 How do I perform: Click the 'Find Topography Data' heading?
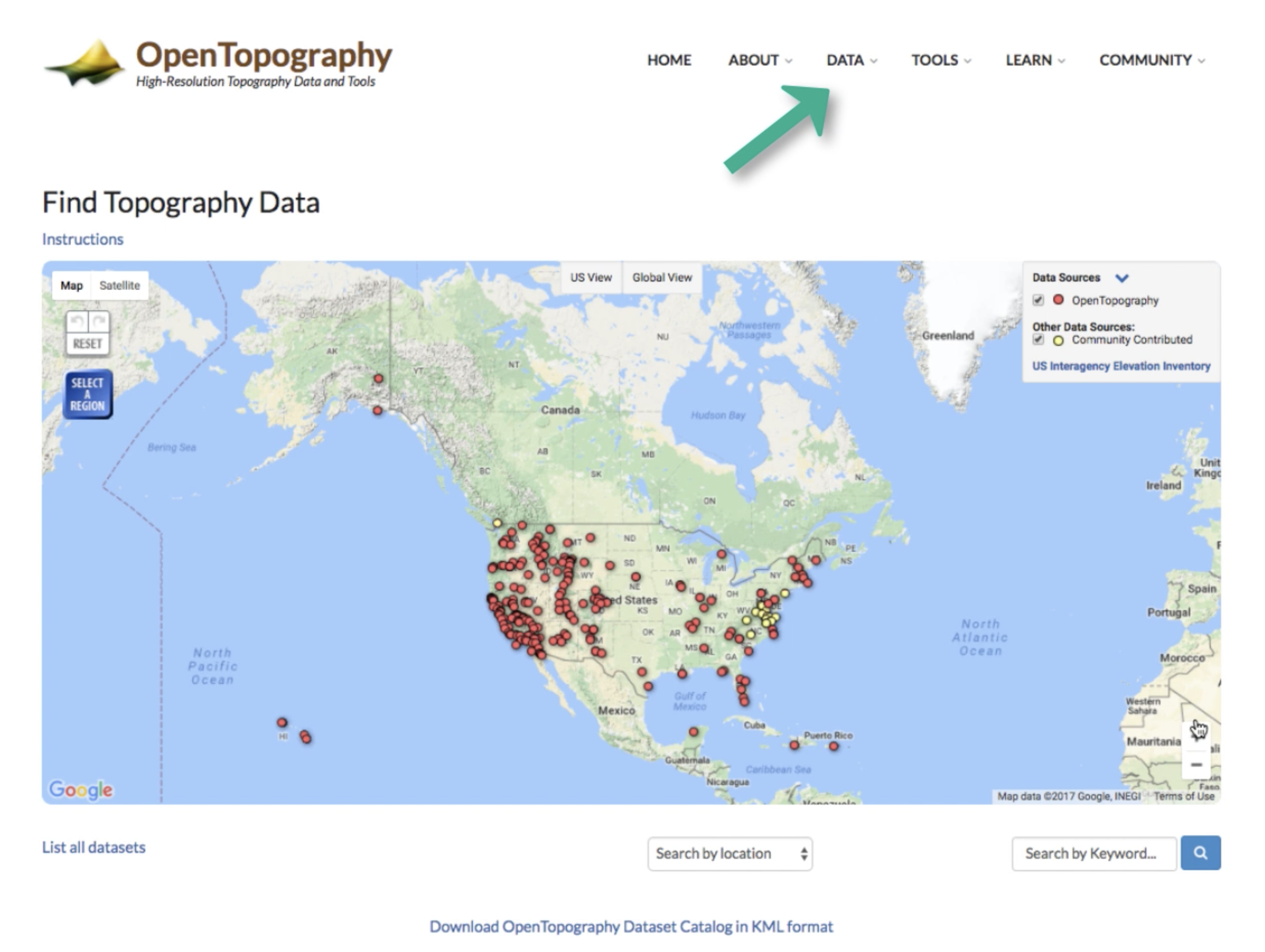181,203
